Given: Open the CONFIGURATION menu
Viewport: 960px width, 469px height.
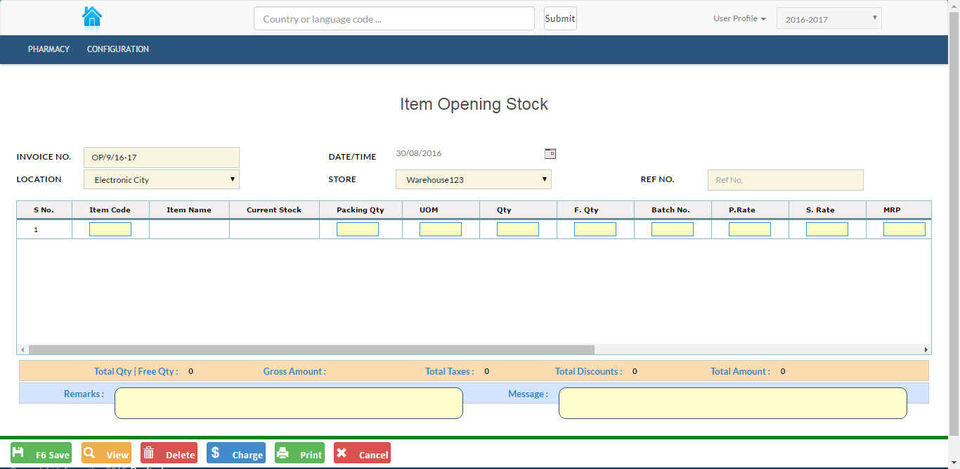Looking at the screenshot, I should pyautogui.click(x=118, y=49).
